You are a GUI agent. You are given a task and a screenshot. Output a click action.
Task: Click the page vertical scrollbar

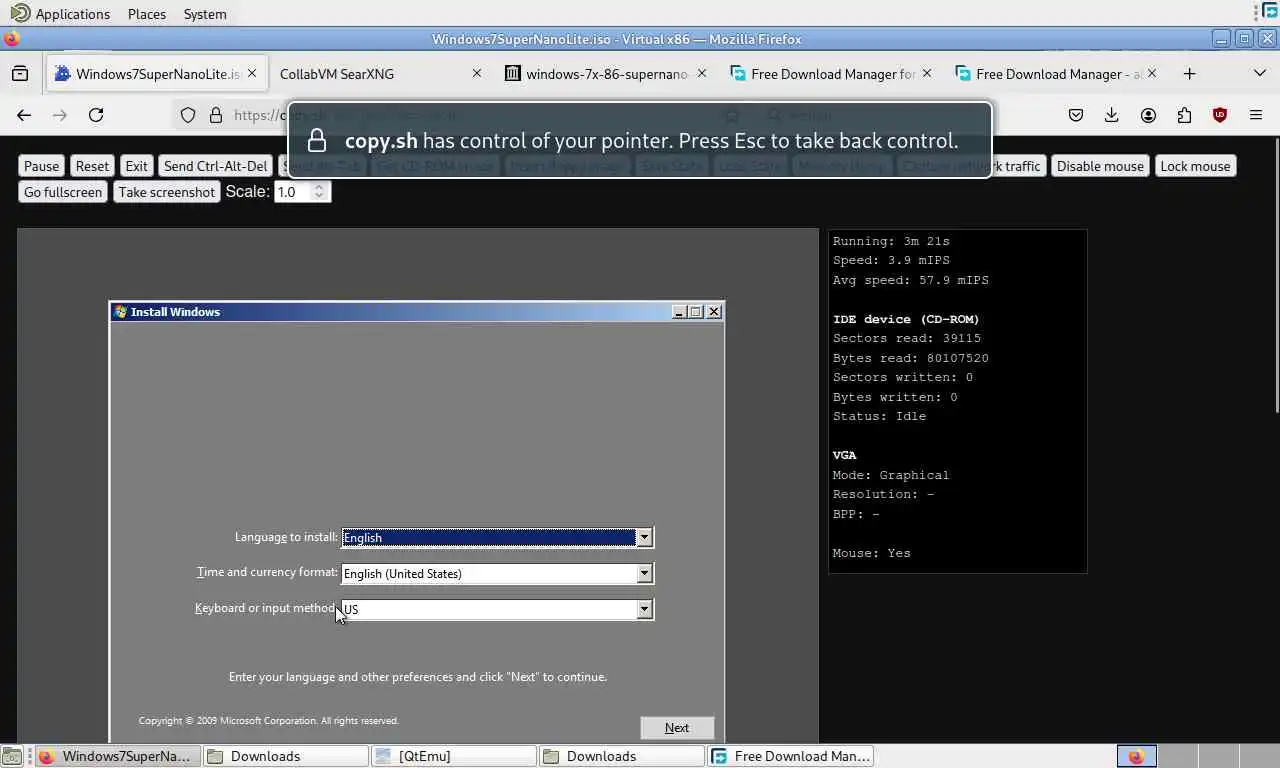pyautogui.click(x=1275, y=275)
